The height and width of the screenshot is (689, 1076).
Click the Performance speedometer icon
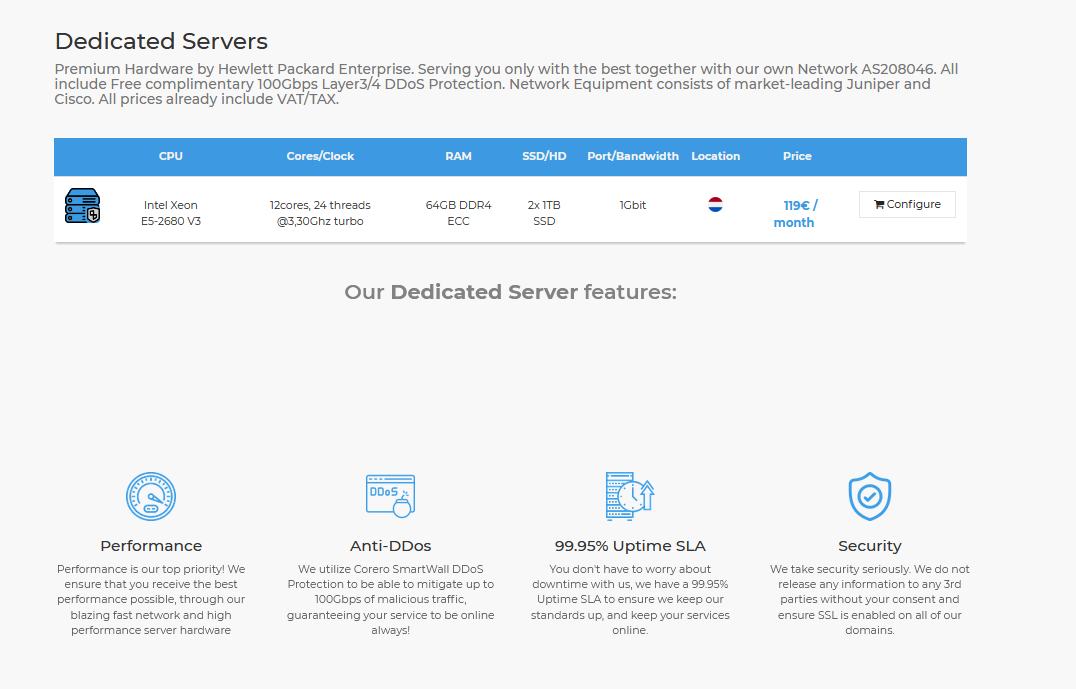(151, 496)
